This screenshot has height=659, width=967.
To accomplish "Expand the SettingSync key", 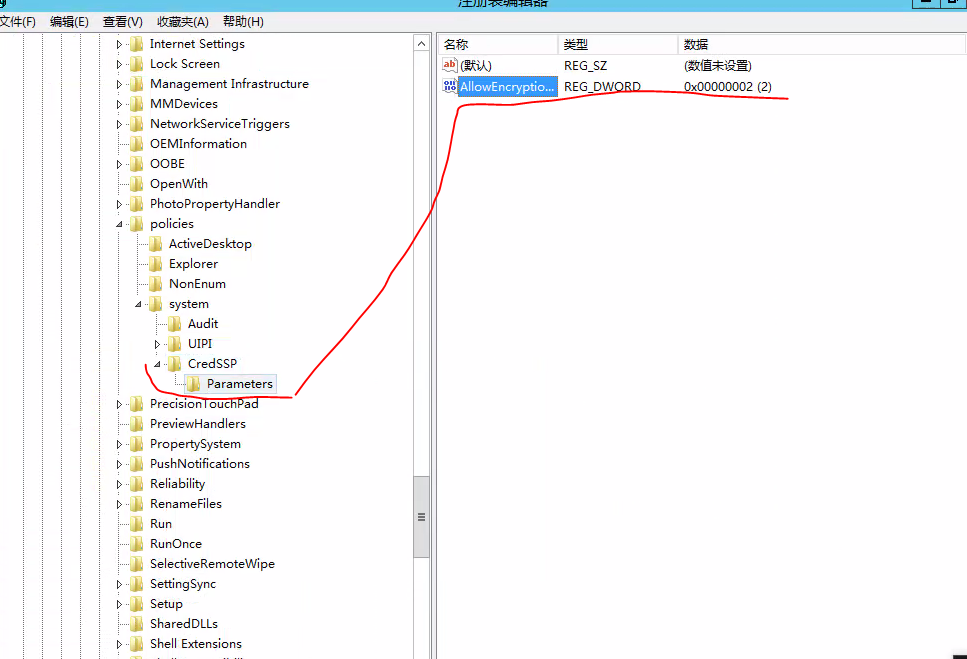I will click(x=119, y=584).
